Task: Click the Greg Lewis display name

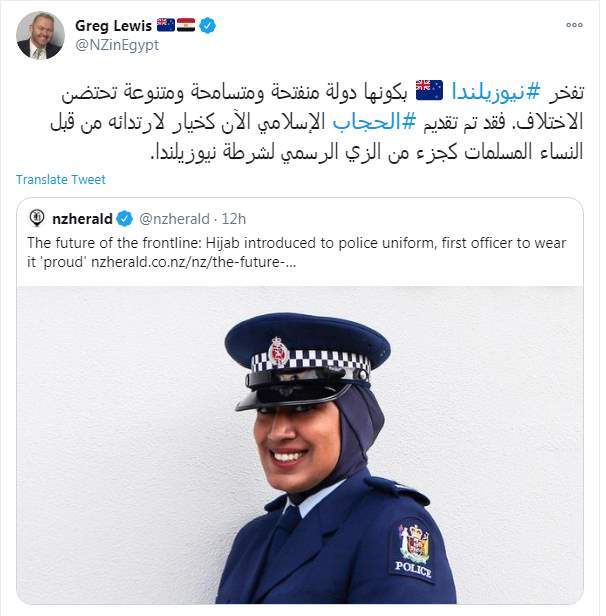Action: point(113,26)
